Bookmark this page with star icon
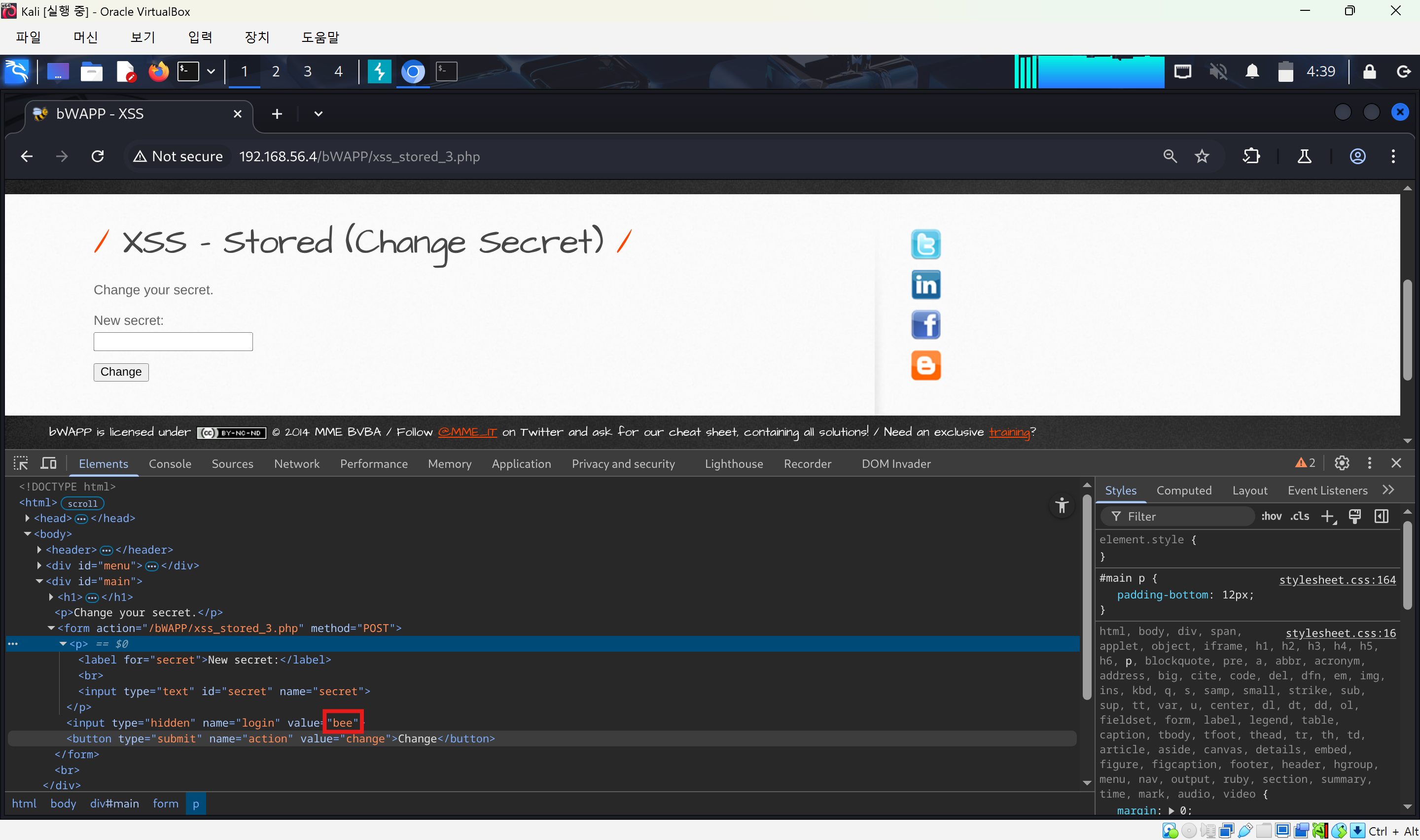Image resolution: width=1420 pixels, height=840 pixels. point(1202,156)
